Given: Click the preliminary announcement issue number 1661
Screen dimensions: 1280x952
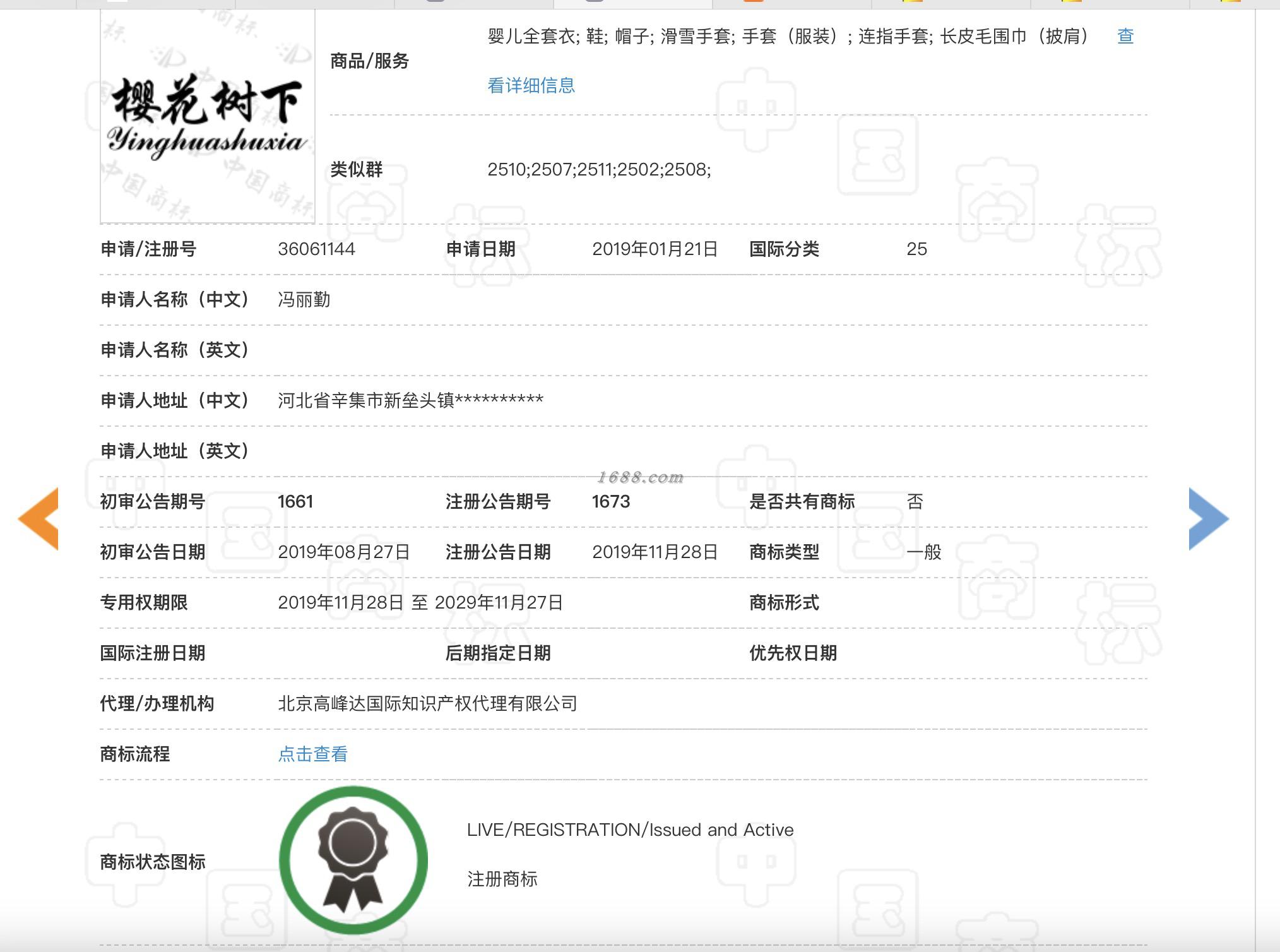Looking at the screenshot, I should (295, 501).
